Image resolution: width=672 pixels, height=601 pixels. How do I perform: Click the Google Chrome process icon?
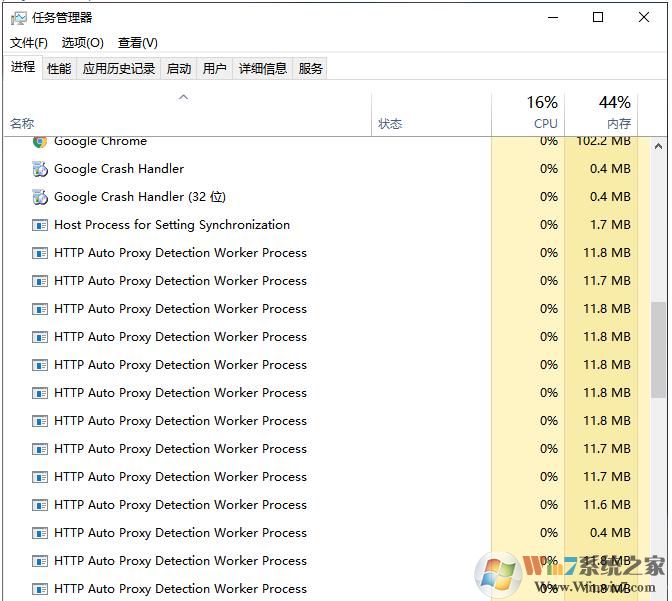coord(40,142)
